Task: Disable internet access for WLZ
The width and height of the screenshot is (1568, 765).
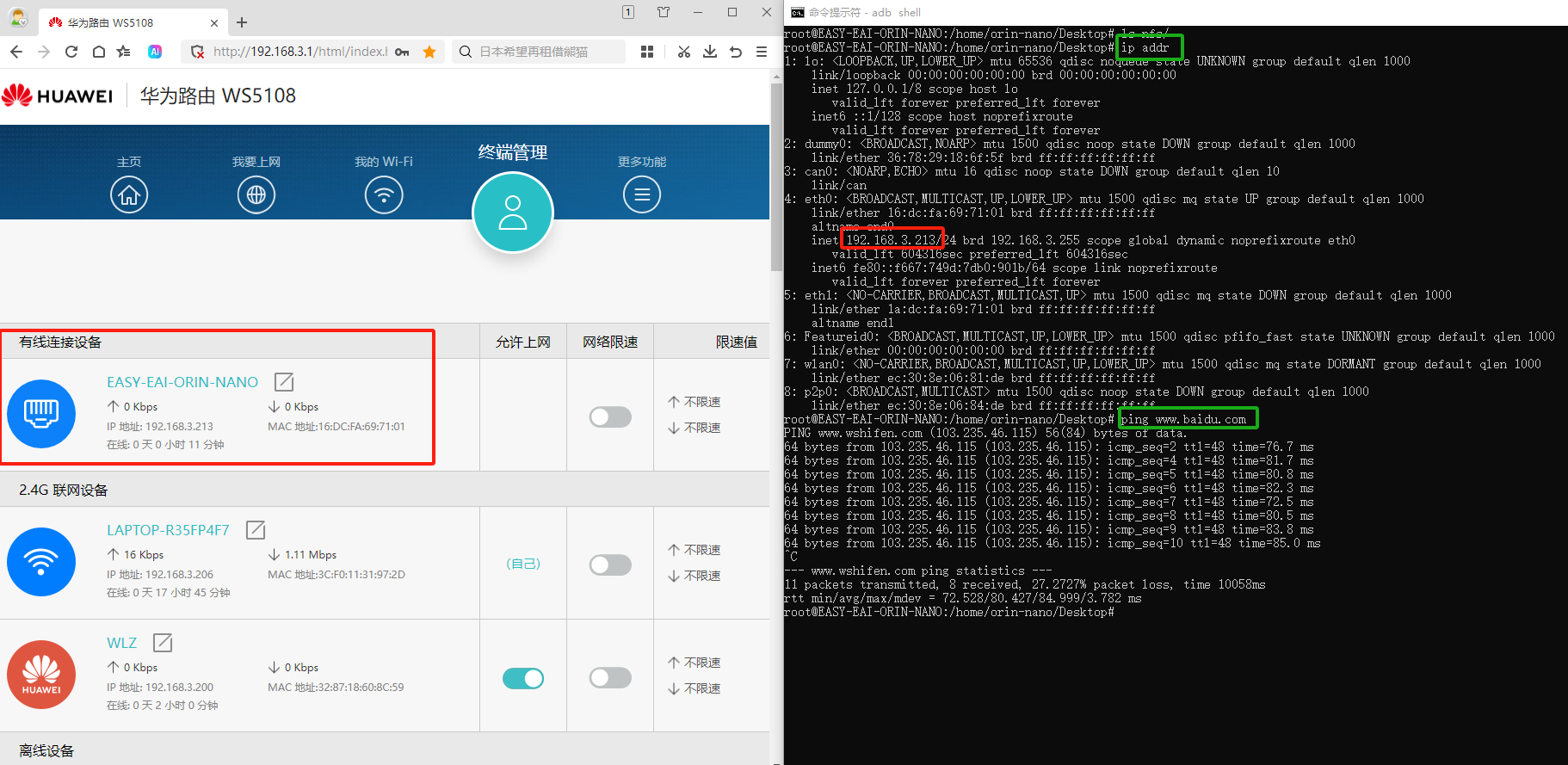Action: pyautogui.click(x=523, y=678)
